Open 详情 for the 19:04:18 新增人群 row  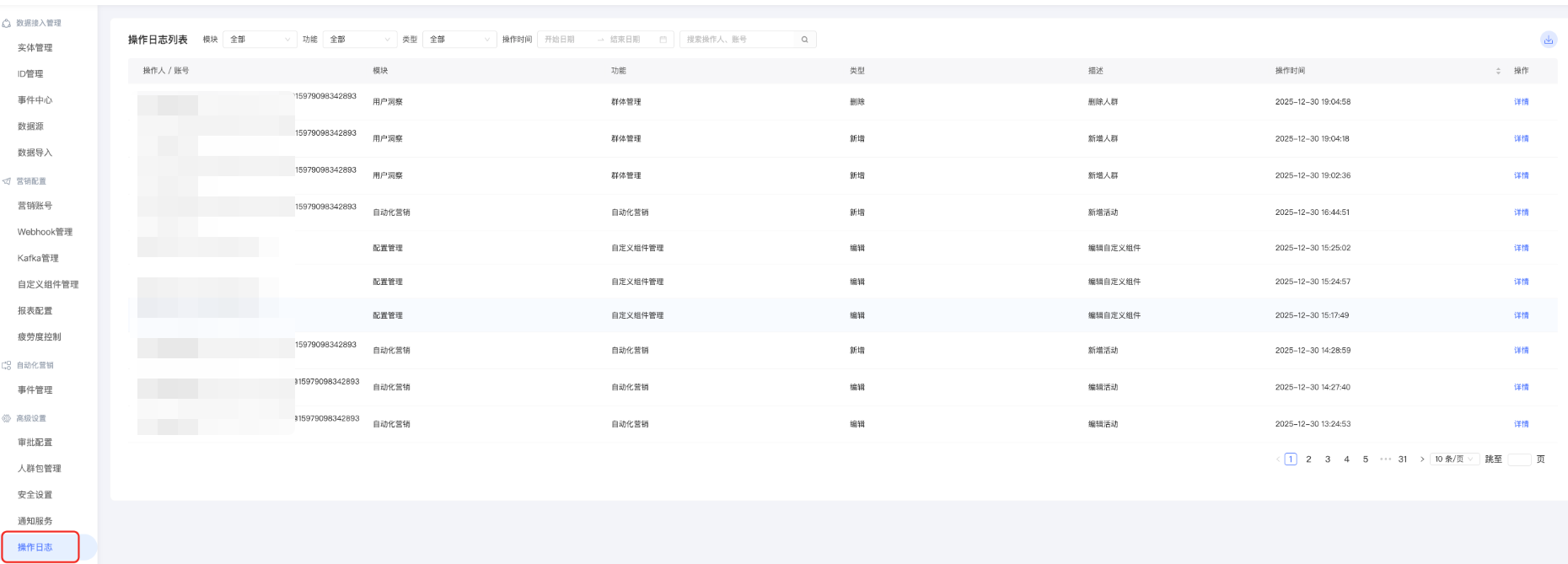pos(1521,139)
